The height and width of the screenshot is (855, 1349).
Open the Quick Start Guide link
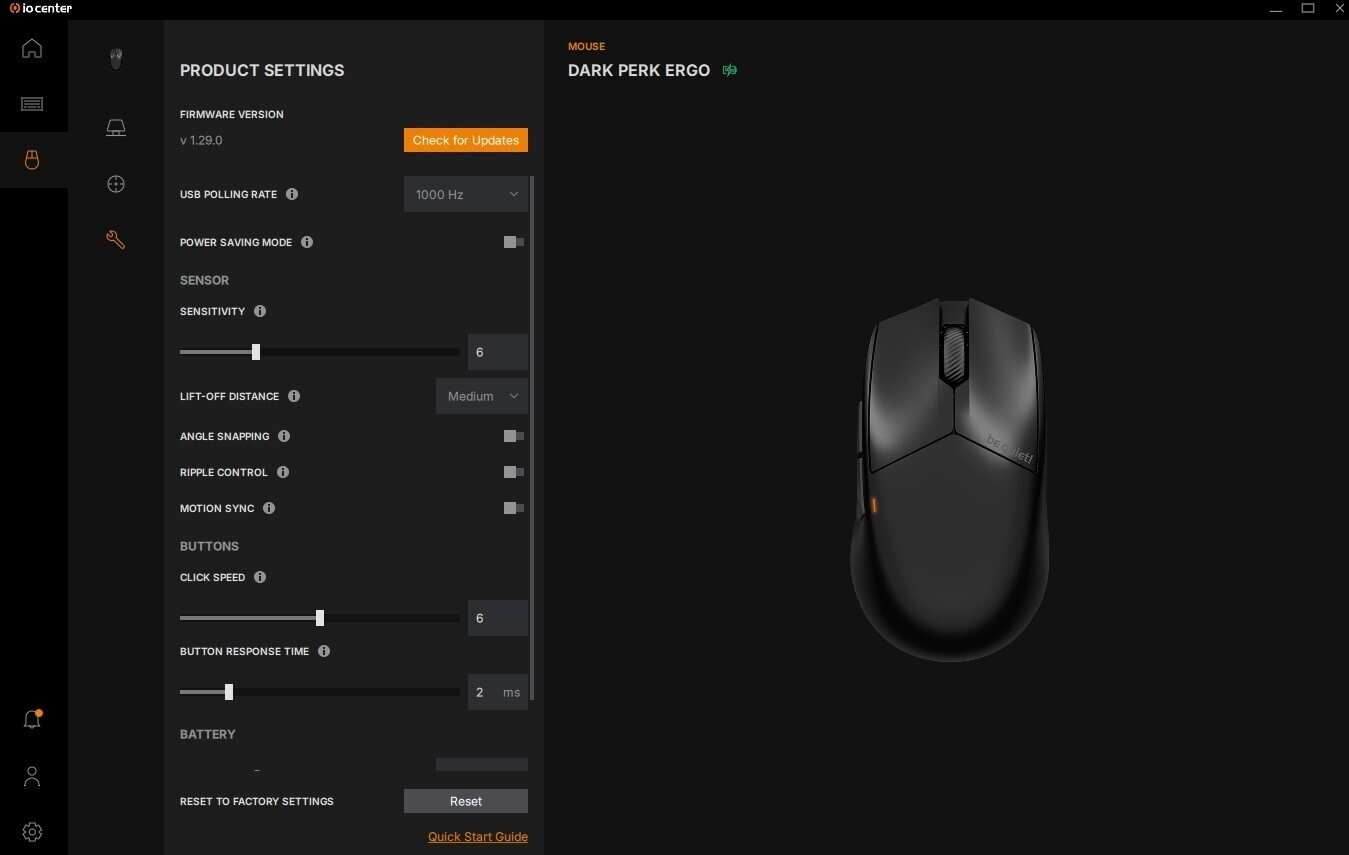(x=478, y=837)
